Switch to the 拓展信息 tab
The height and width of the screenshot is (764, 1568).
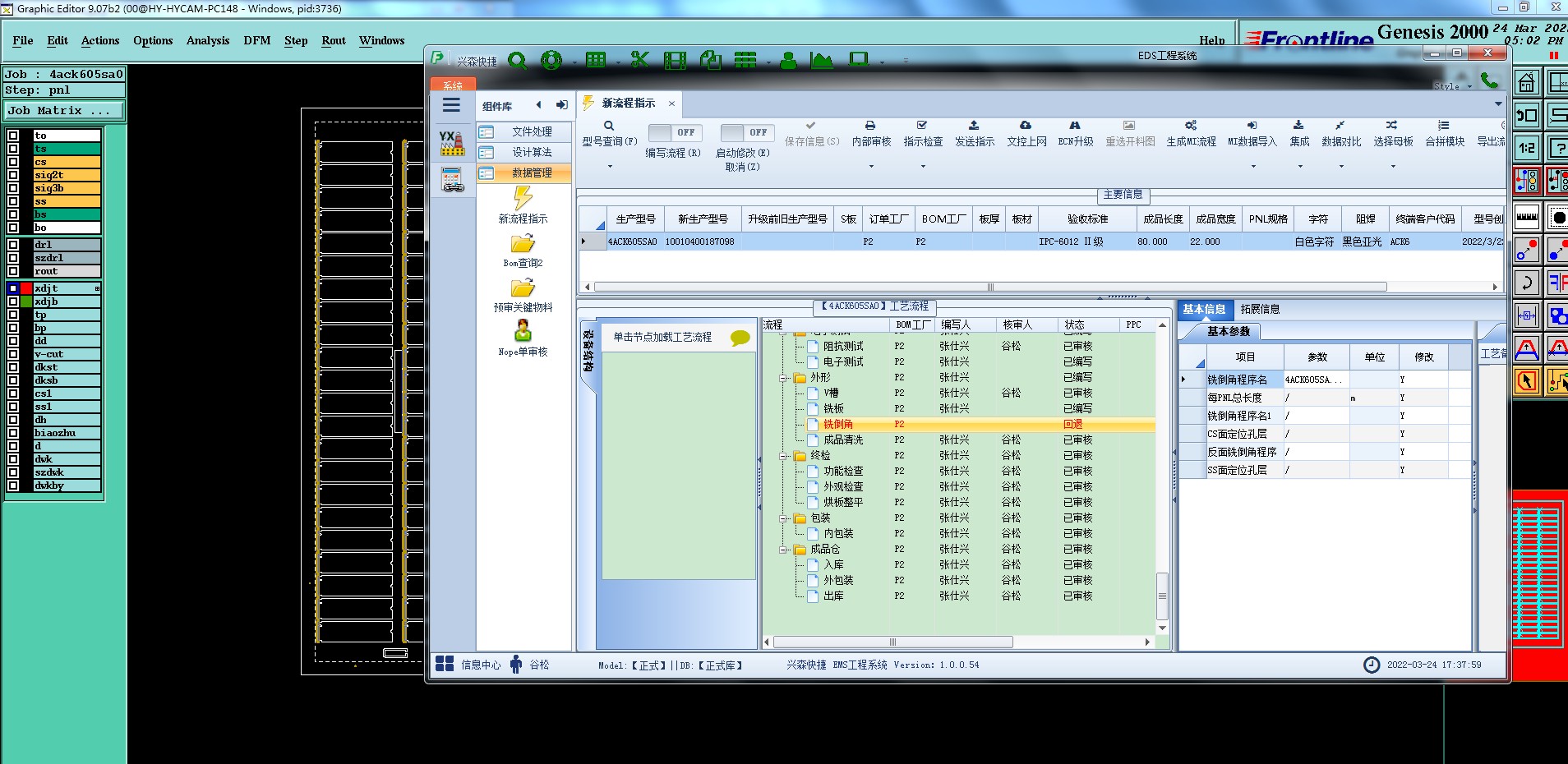click(1260, 310)
